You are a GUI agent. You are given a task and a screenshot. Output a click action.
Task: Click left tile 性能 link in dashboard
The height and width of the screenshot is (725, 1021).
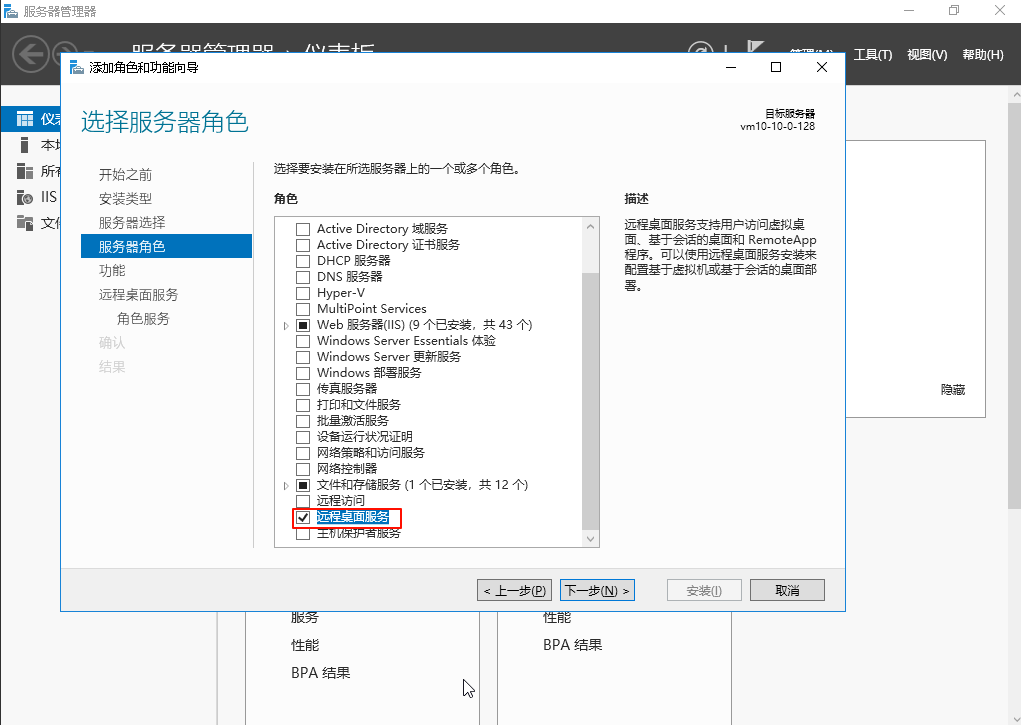coord(305,645)
